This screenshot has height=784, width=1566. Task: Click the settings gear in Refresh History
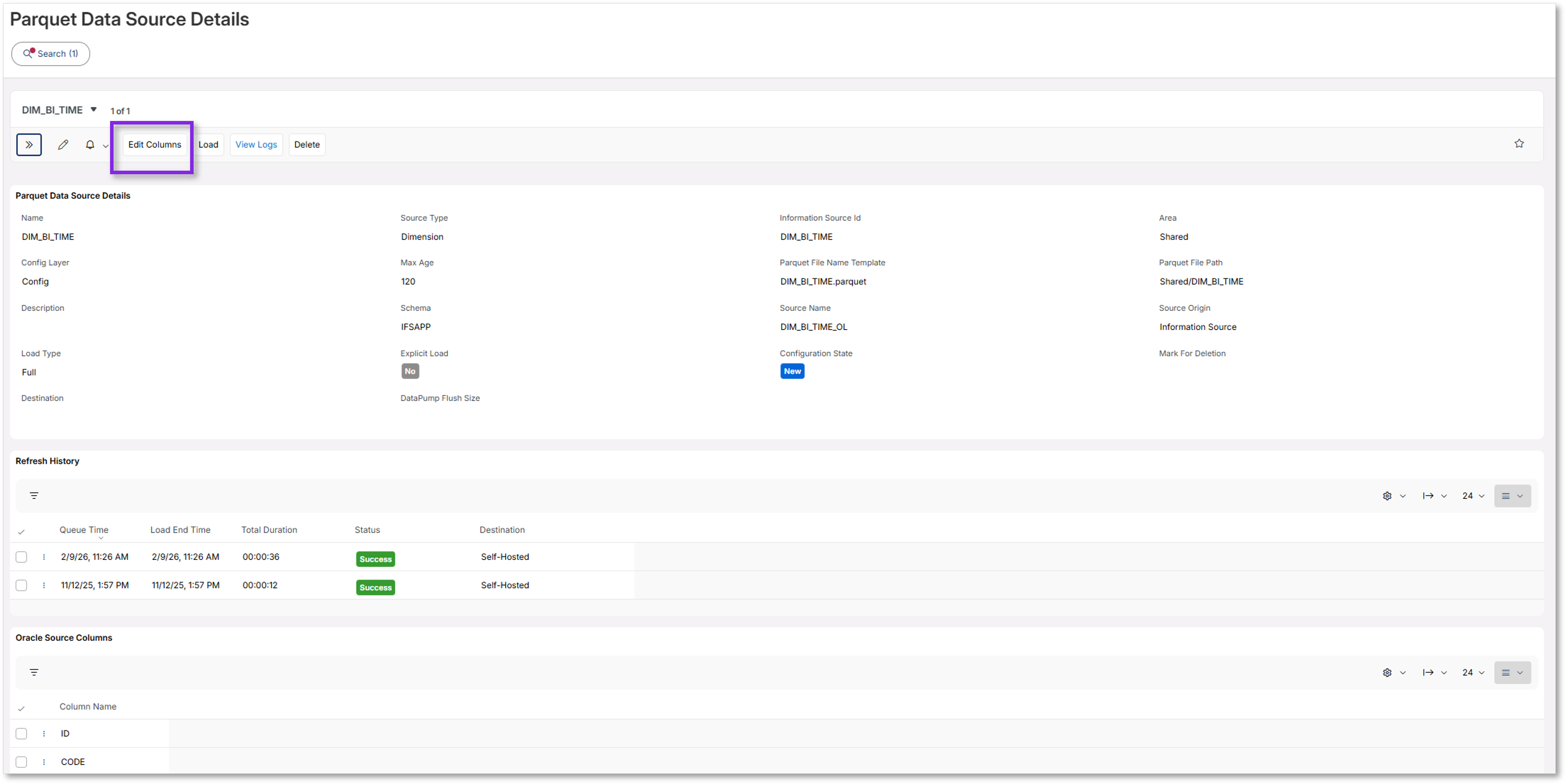(1387, 496)
